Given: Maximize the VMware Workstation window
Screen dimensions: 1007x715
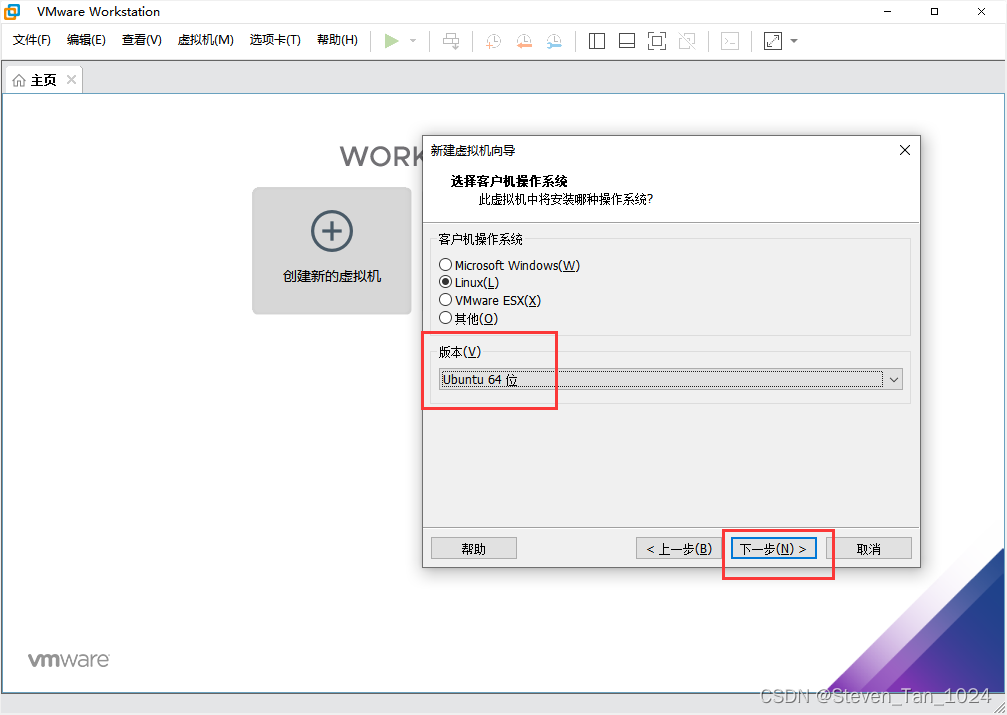Looking at the screenshot, I should [934, 12].
